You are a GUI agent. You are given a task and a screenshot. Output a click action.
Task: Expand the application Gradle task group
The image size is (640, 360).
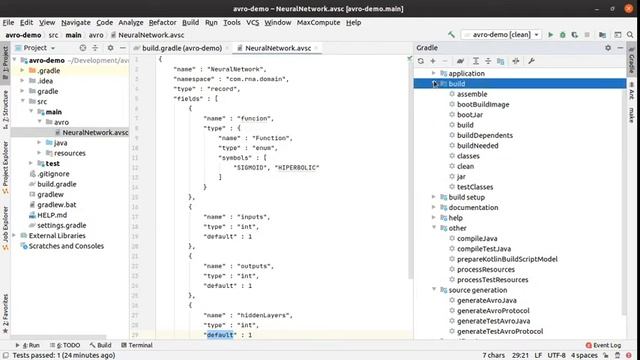[434, 73]
